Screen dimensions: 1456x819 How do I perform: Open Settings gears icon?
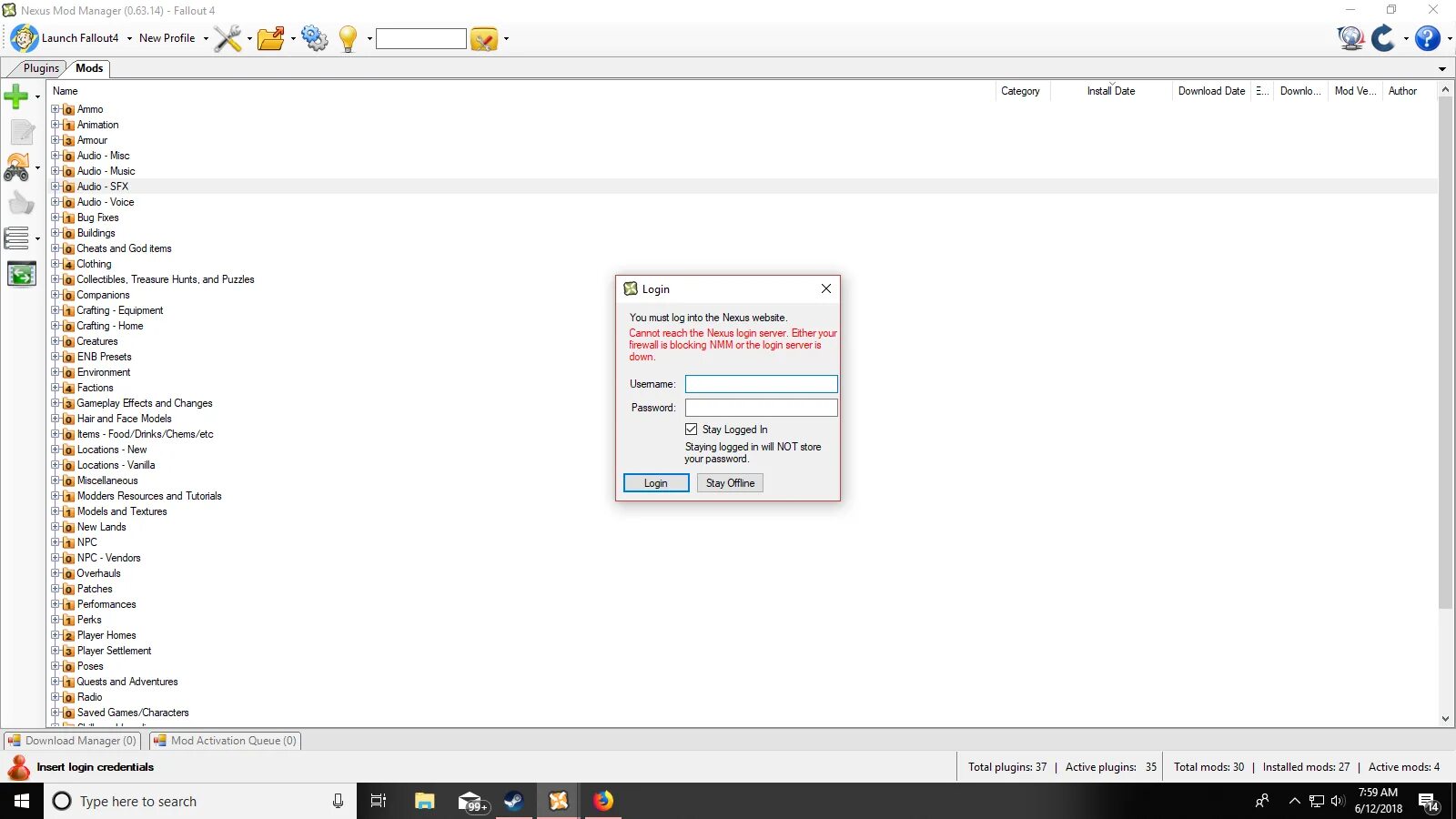pyautogui.click(x=315, y=38)
